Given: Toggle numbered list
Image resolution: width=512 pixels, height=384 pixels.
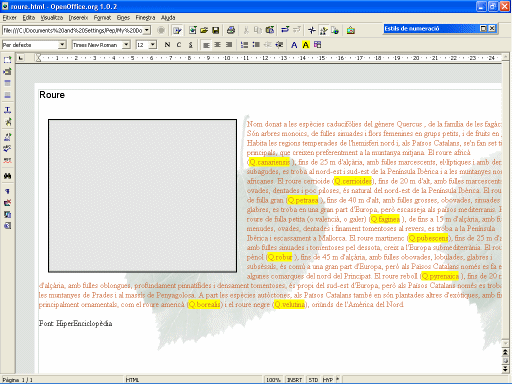Looking at the screenshot, I should (x=244, y=45).
